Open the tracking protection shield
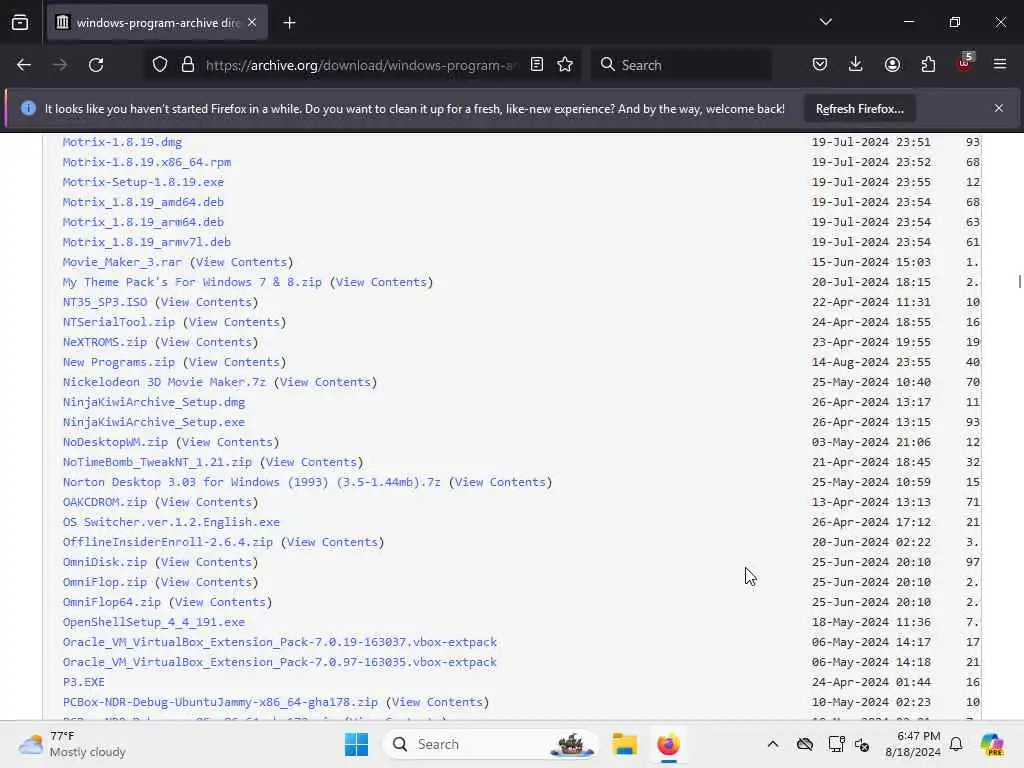1024x768 pixels. tap(160, 65)
